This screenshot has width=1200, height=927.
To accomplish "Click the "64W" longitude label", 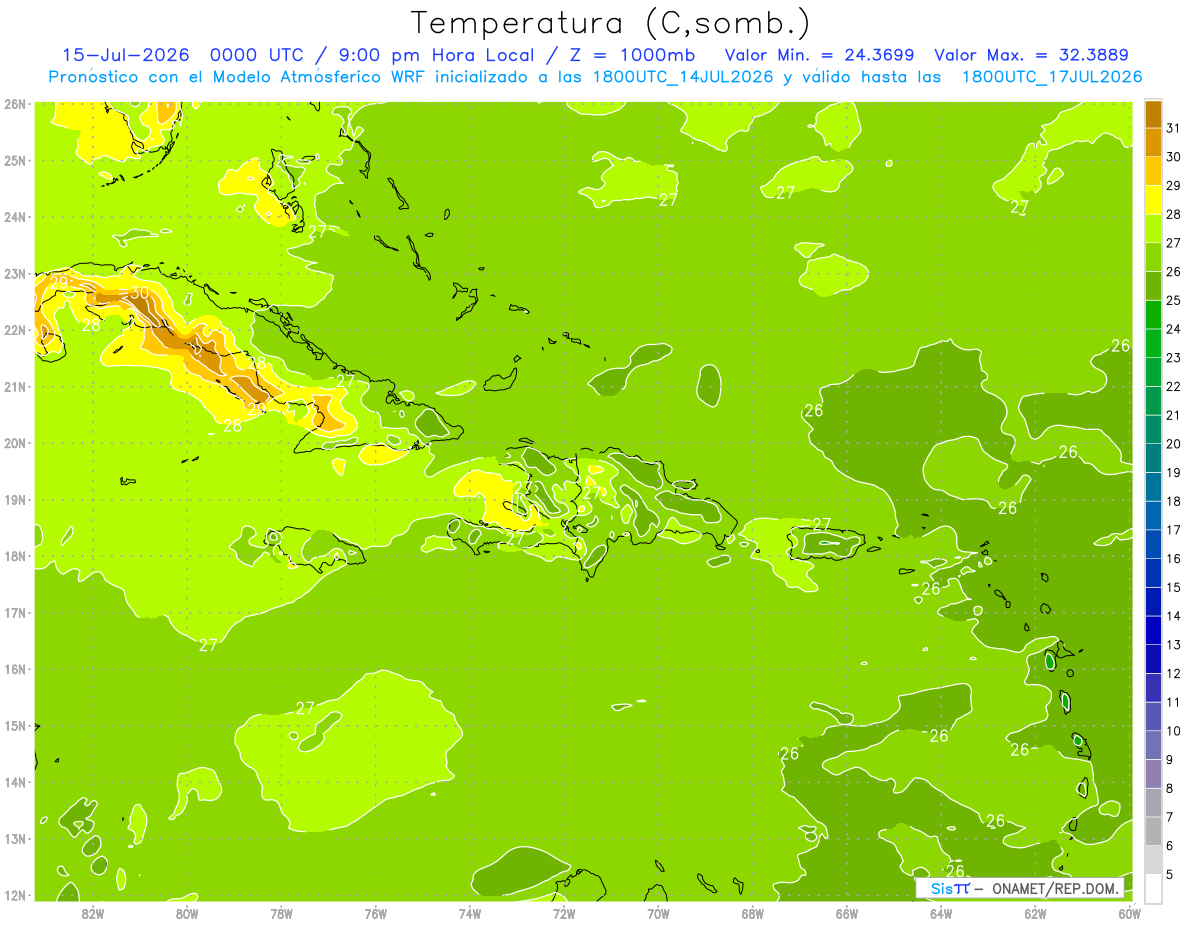I will [941, 913].
